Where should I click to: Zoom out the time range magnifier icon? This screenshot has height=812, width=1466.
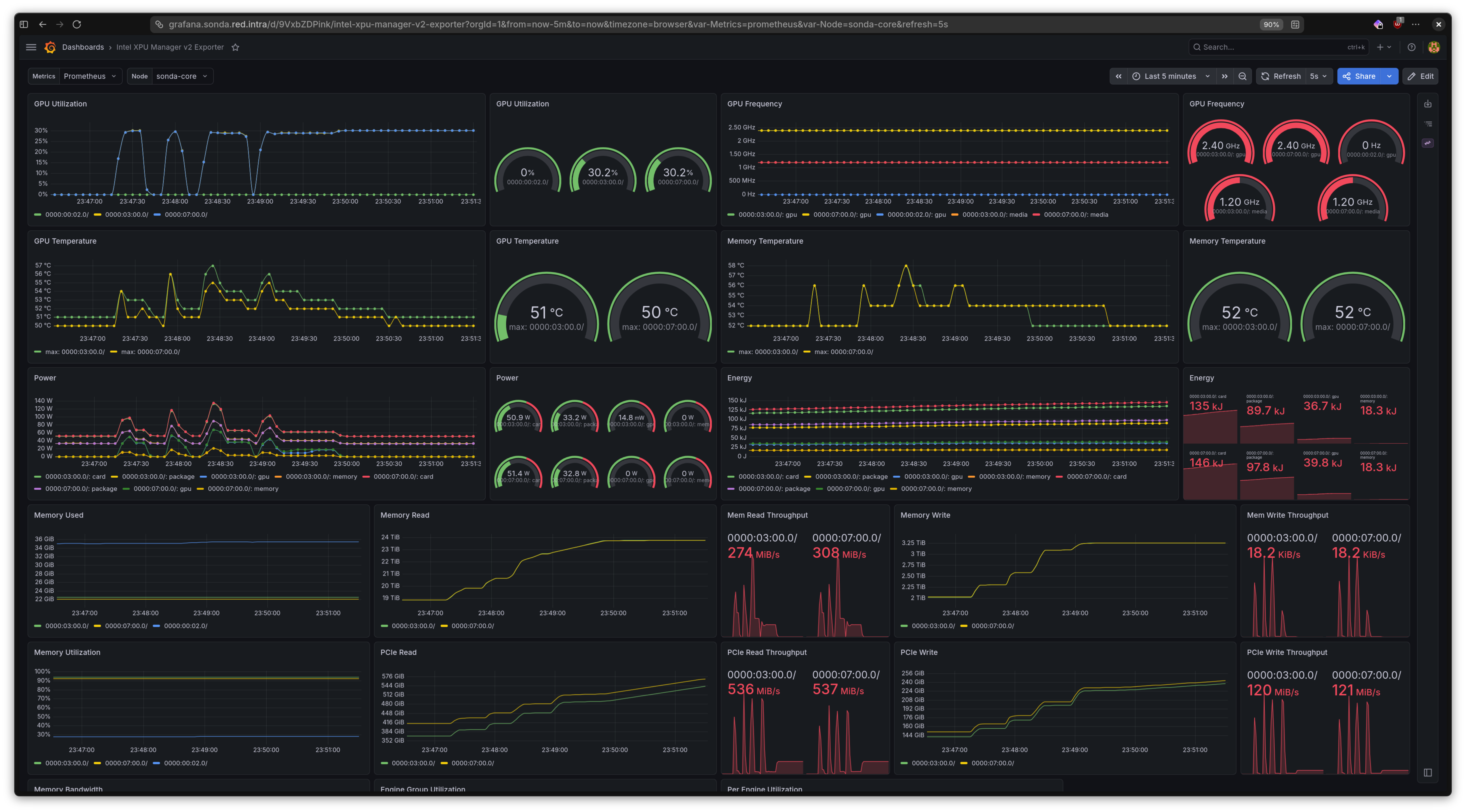click(1242, 76)
